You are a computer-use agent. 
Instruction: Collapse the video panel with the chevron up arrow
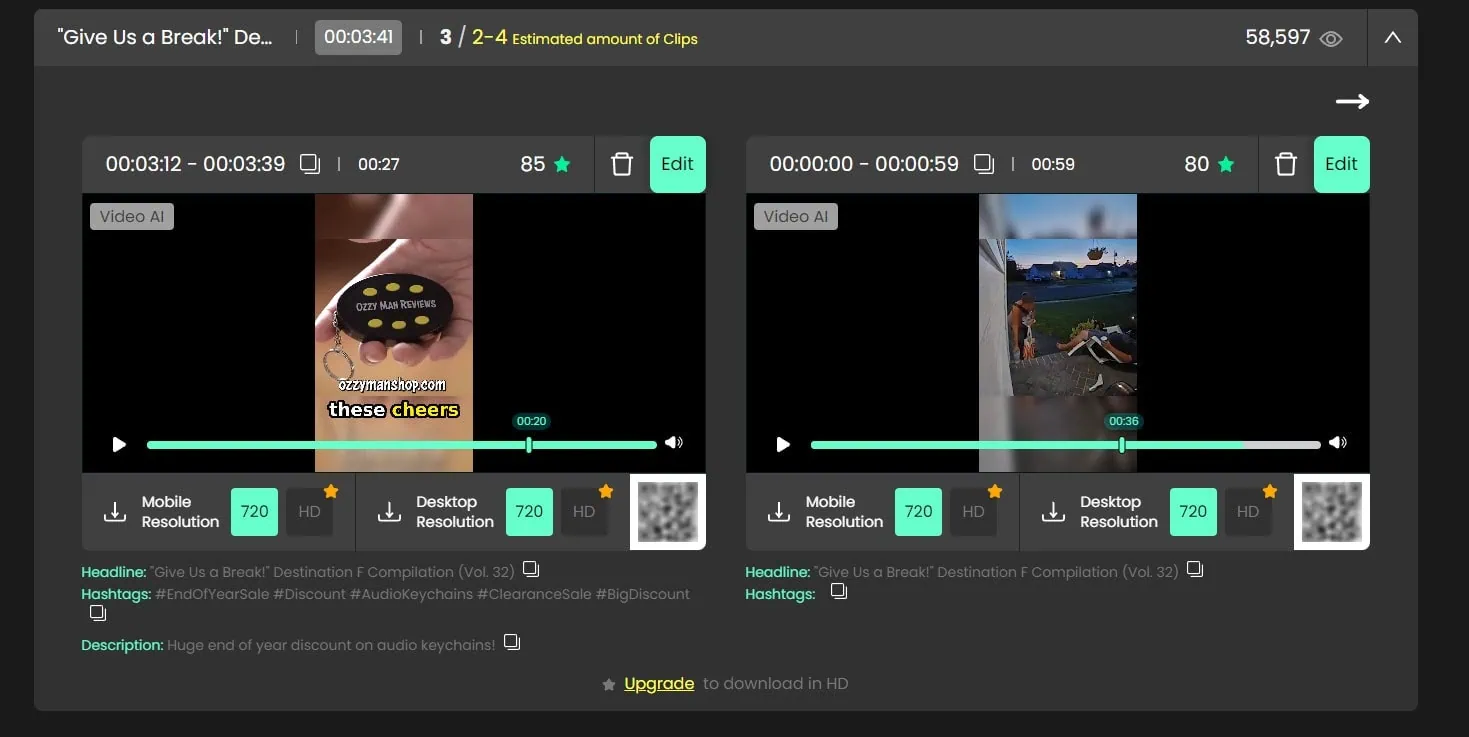click(x=1392, y=38)
